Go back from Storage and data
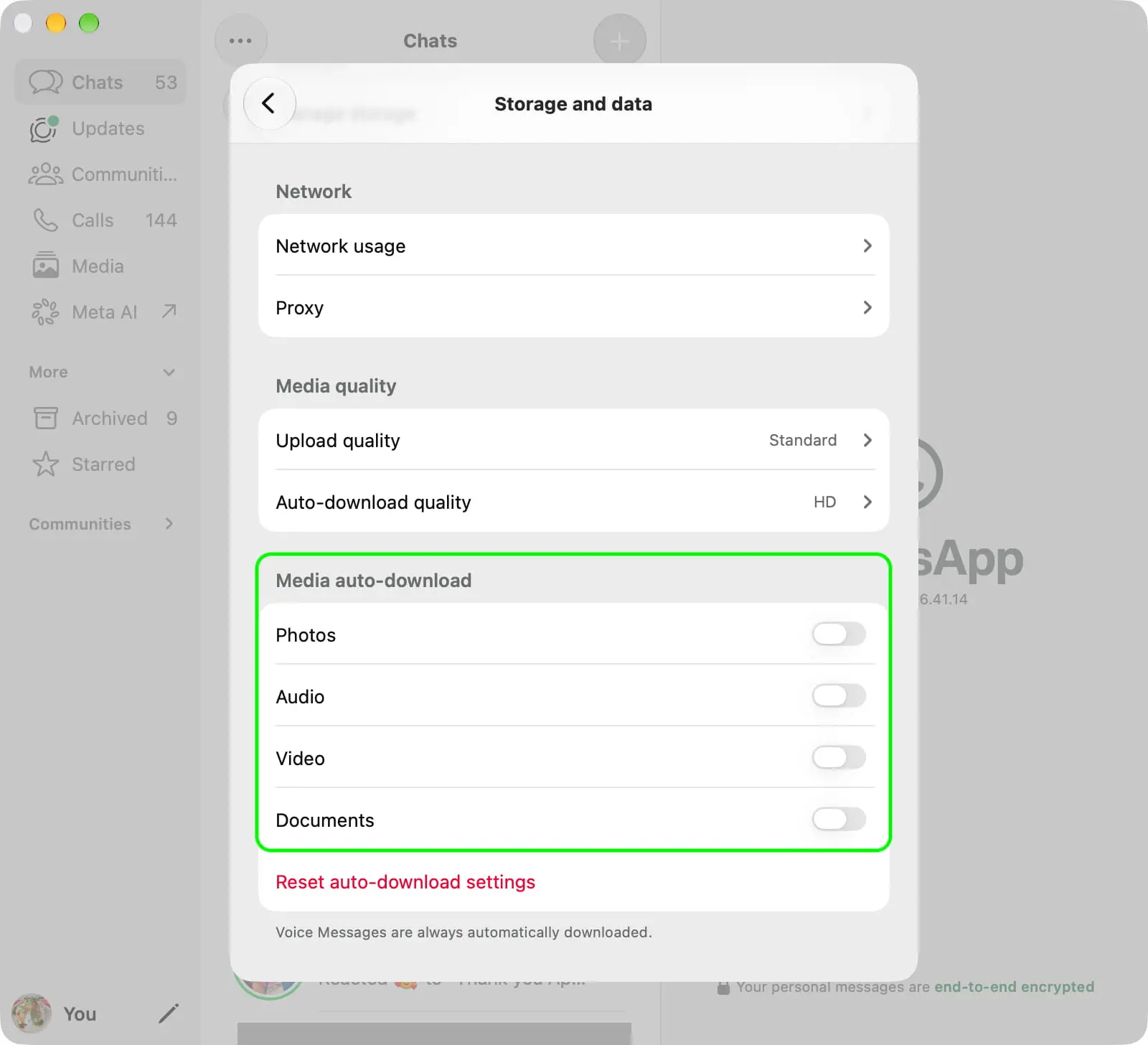 (269, 103)
